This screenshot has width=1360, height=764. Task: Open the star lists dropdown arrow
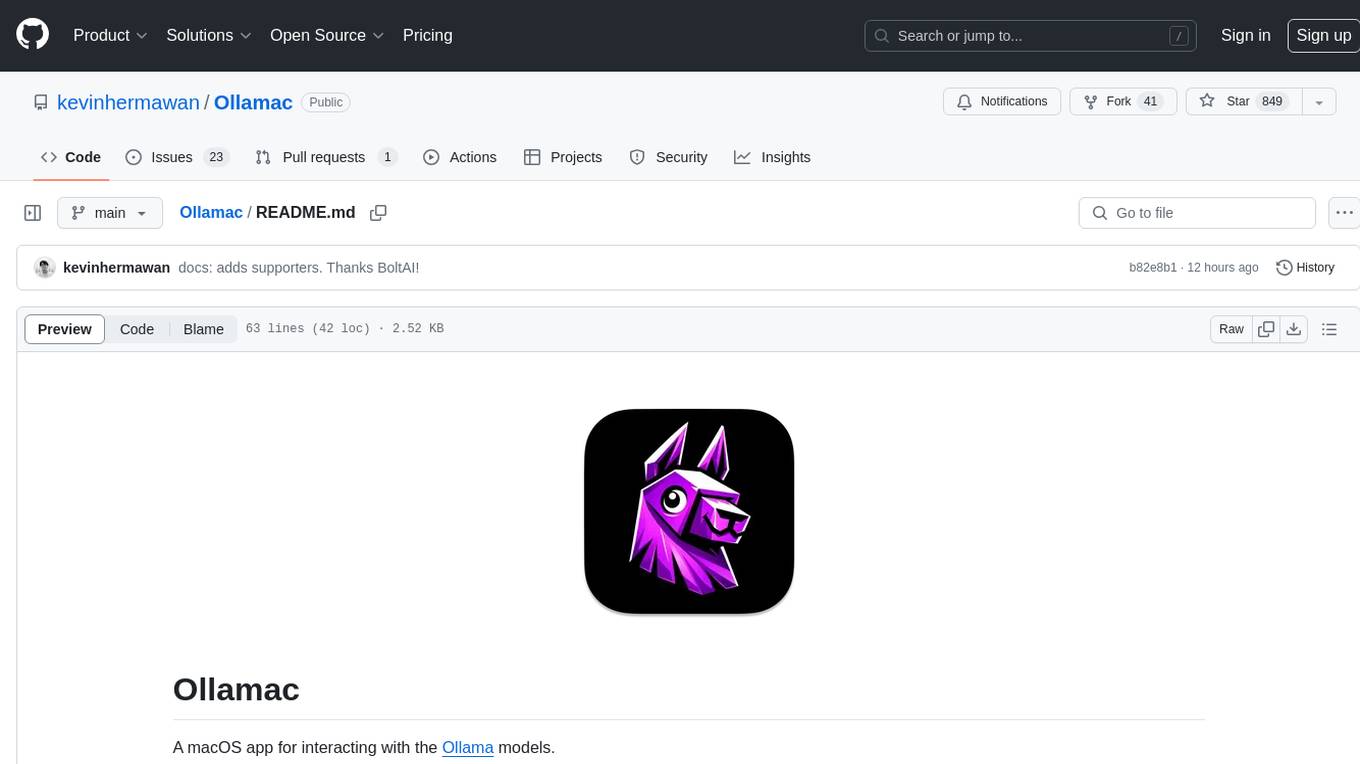click(1319, 102)
